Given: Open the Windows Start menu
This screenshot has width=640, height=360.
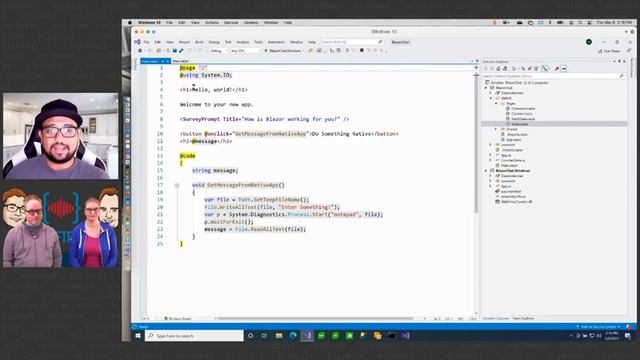Looking at the screenshot, I should tap(138, 336).
